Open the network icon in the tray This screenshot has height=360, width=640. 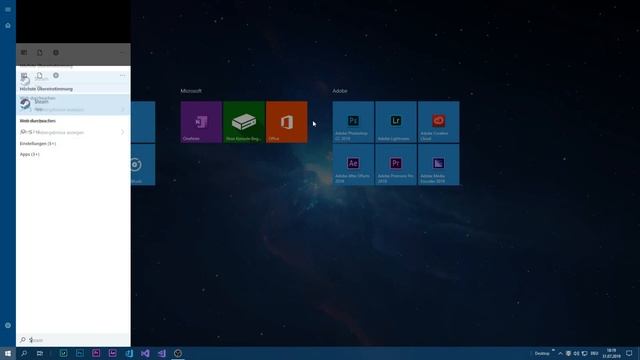tap(584, 353)
